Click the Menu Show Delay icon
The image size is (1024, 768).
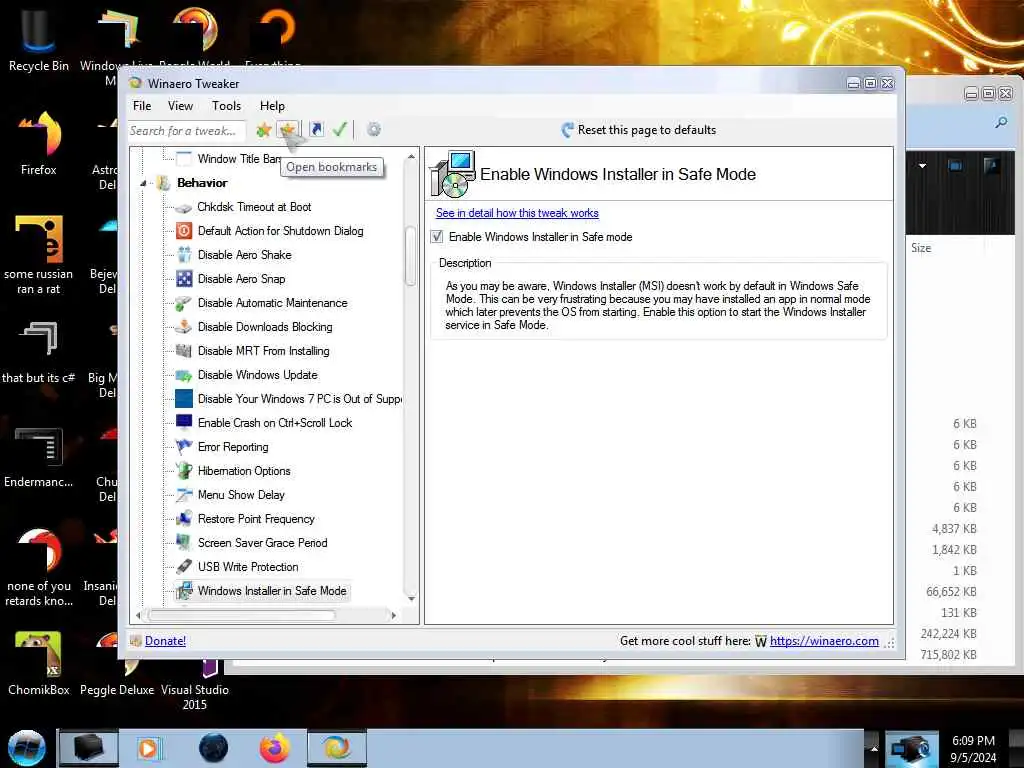point(184,495)
